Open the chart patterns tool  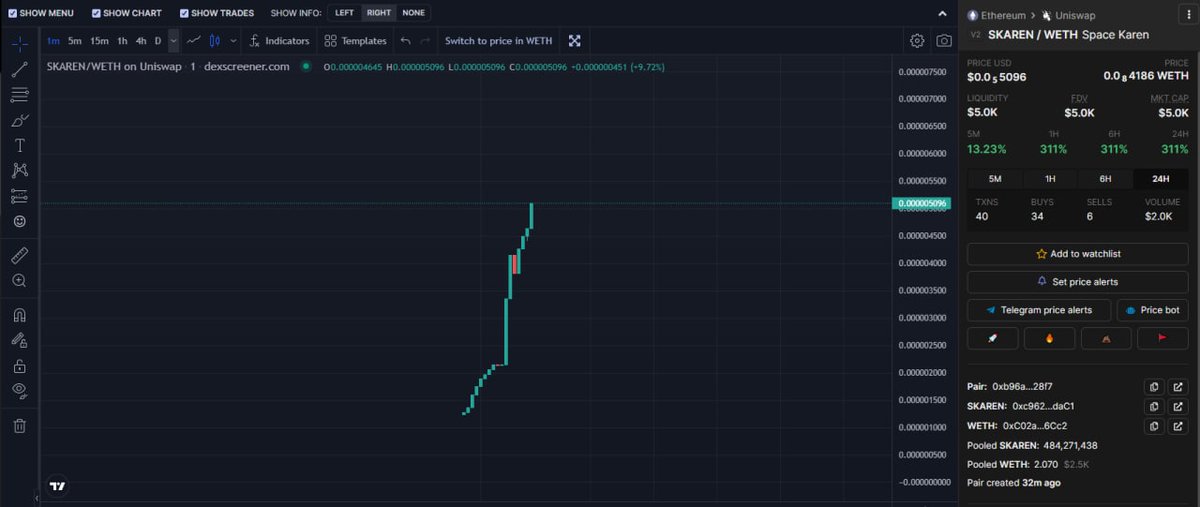click(x=19, y=171)
